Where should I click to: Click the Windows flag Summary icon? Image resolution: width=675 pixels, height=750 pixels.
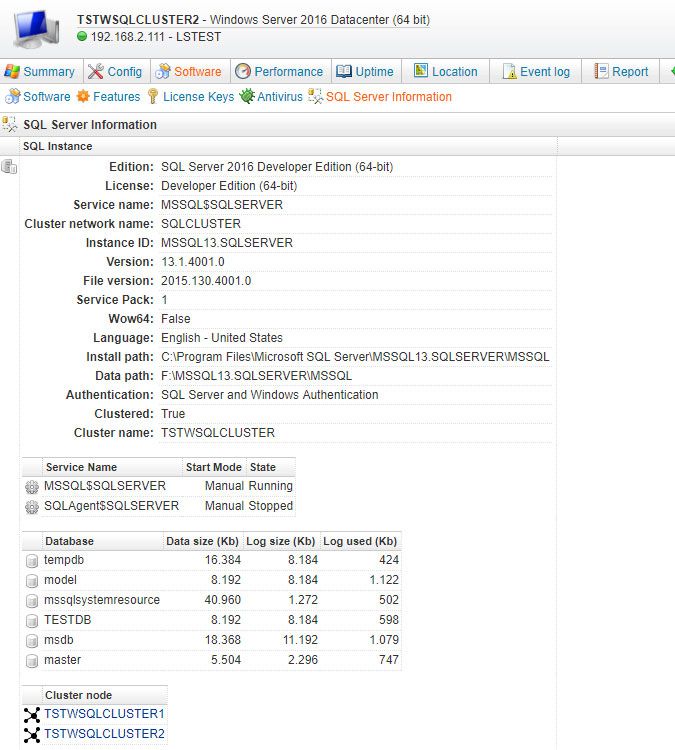point(12,72)
